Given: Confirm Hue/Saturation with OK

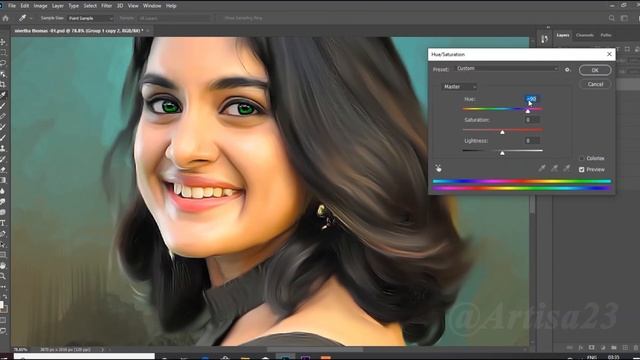Looking at the screenshot, I should pos(595,70).
